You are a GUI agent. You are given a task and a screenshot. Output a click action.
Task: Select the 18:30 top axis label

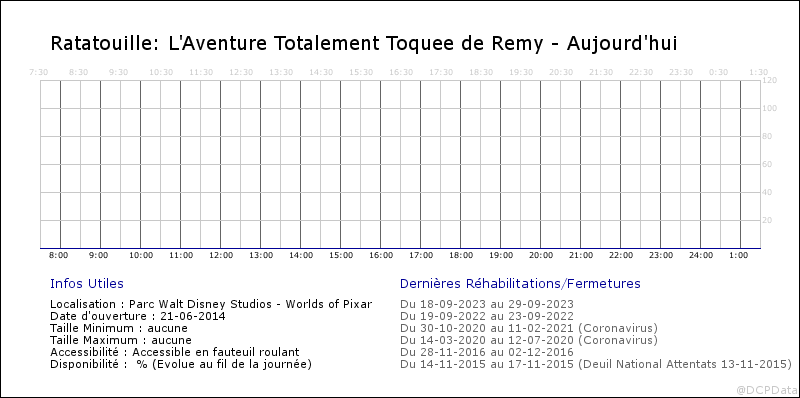(x=481, y=72)
